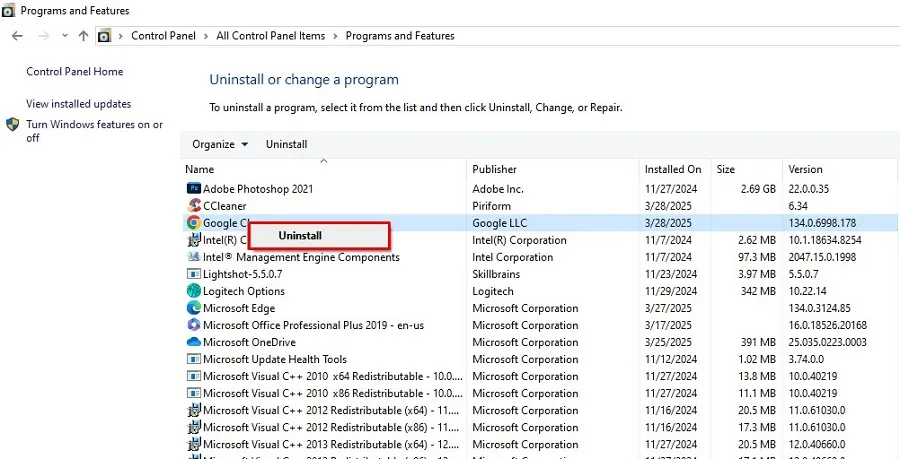Select Microsoft Update Health Tools entry
The image size is (900, 459).
pyautogui.click(x=275, y=359)
